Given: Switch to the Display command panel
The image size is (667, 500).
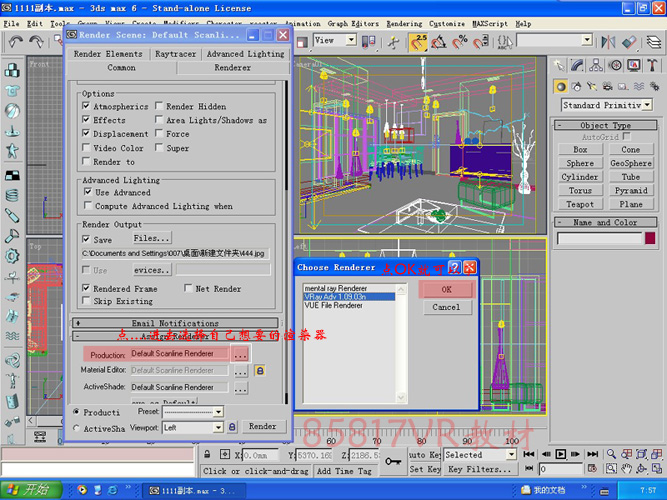Looking at the screenshot, I should (x=634, y=65).
